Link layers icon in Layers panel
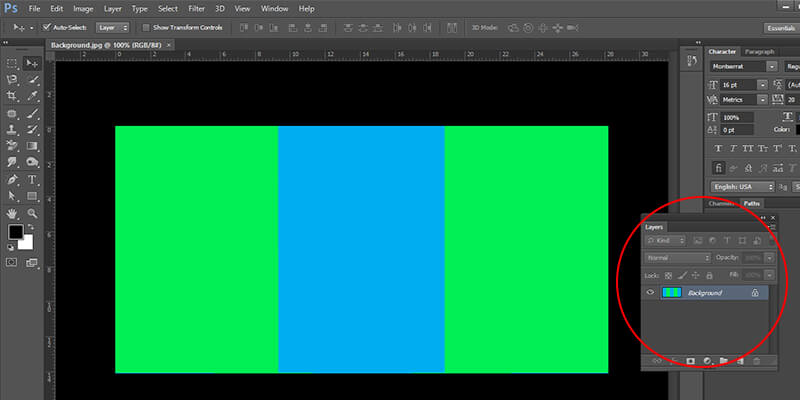This screenshot has width=800, height=400. pyautogui.click(x=657, y=361)
